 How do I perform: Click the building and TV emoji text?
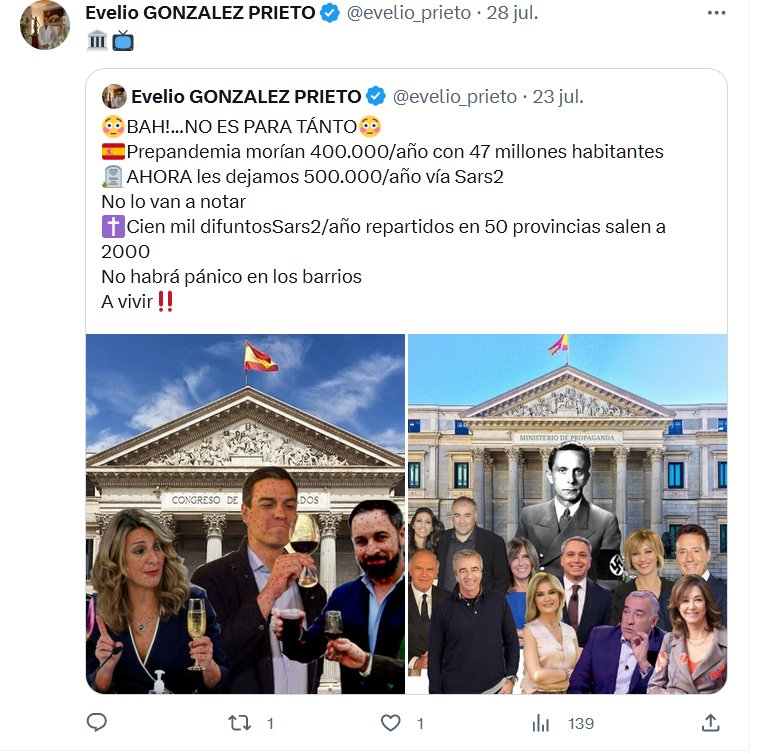pos(110,41)
